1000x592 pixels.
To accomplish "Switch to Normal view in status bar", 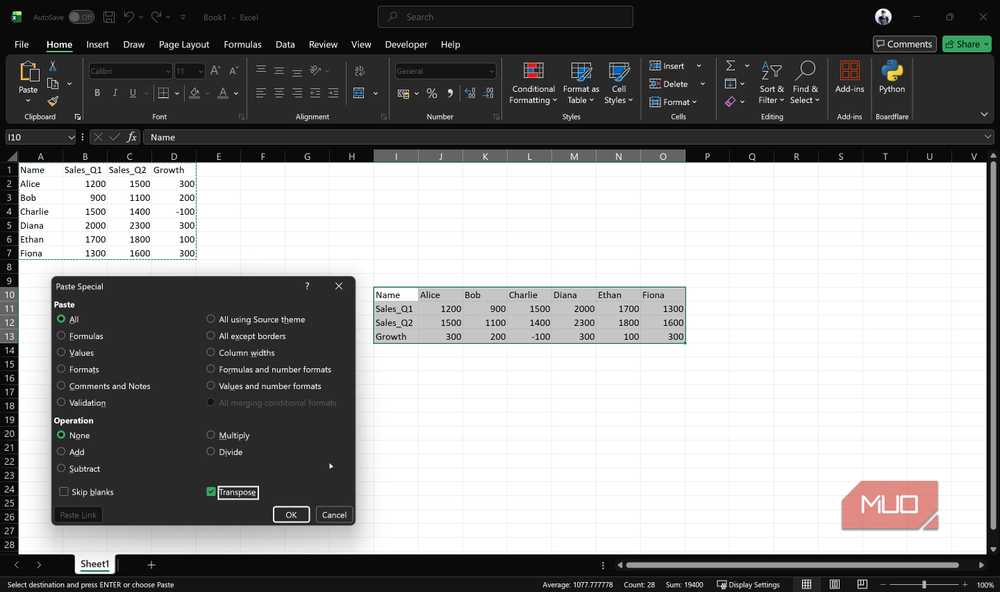I will coord(806,584).
